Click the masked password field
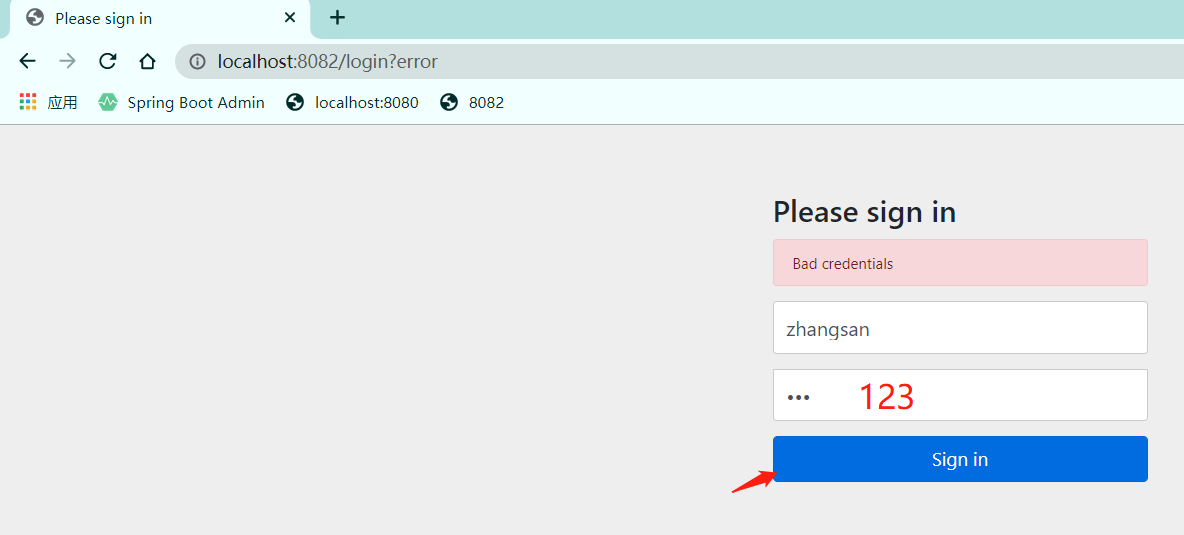1184x535 pixels. tap(960, 395)
